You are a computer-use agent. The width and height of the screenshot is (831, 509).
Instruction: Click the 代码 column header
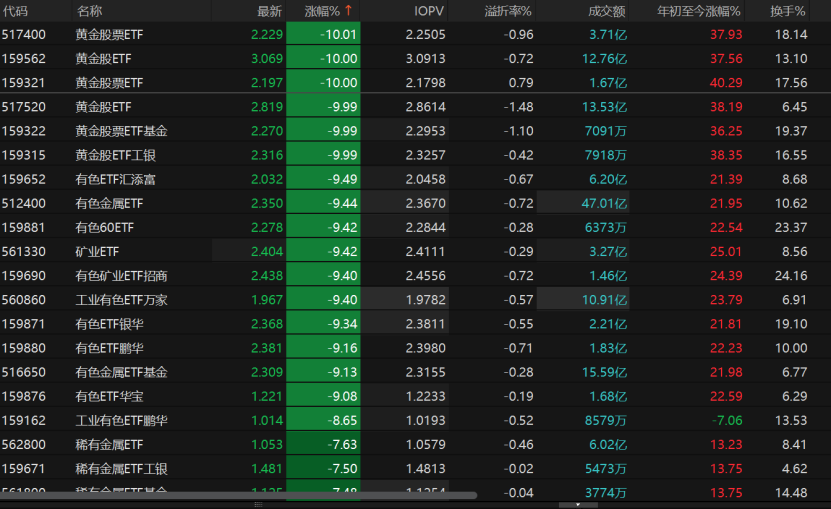[x=15, y=11]
